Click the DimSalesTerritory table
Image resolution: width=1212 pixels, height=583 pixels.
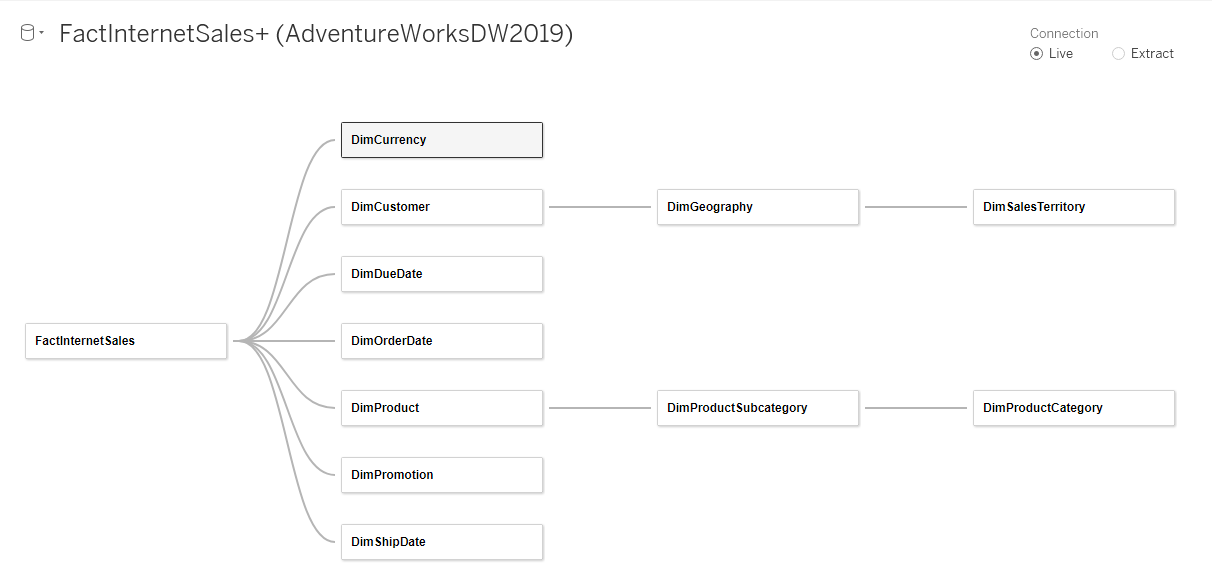(x=1073, y=207)
